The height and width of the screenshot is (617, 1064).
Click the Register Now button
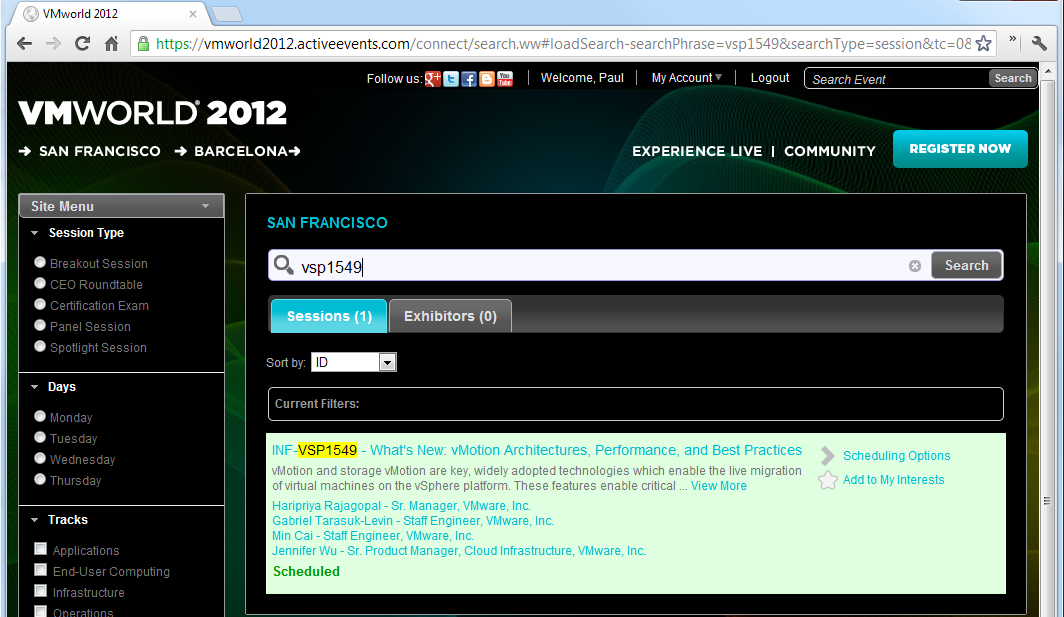click(x=960, y=149)
